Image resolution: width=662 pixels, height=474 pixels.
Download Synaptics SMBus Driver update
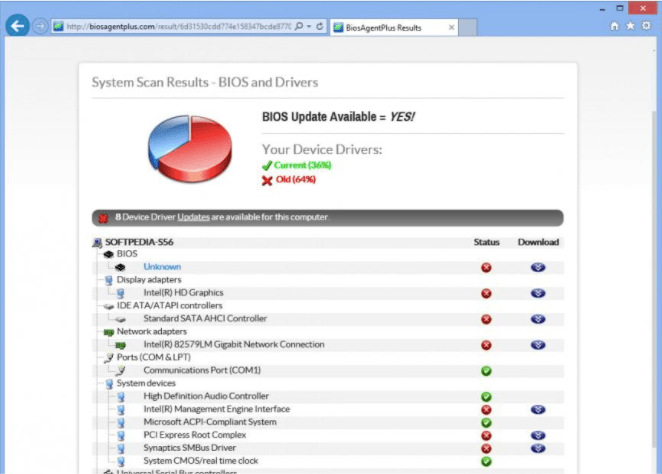click(x=538, y=448)
